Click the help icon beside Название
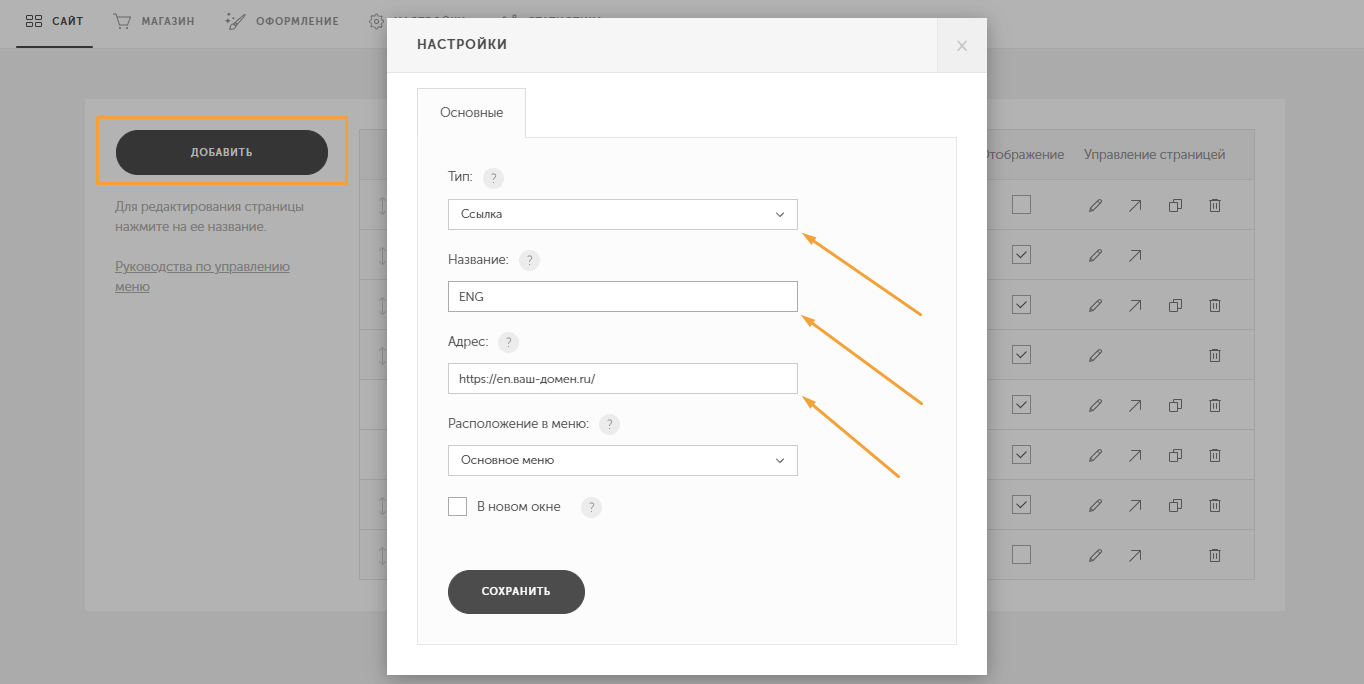 click(x=529, y=260)
